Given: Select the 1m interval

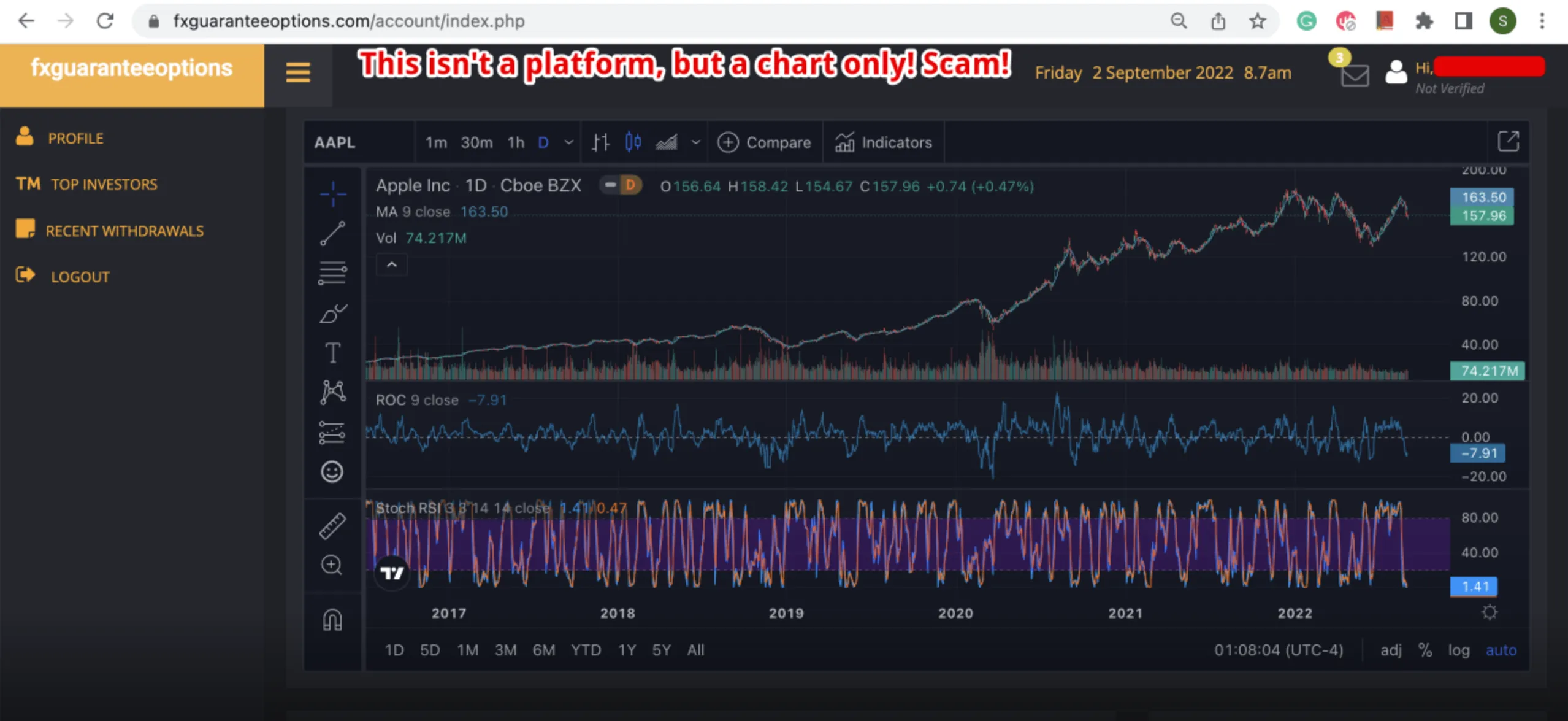Looking at the screenshot, I should 436,142.
